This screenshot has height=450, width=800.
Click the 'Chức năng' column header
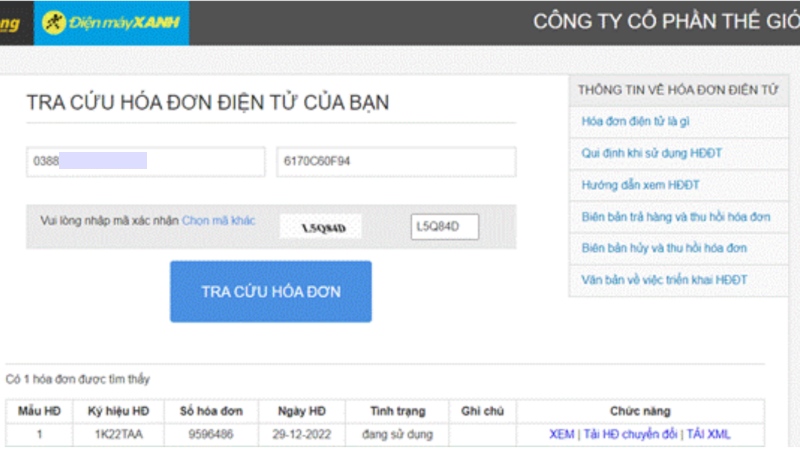coord(640,411)
